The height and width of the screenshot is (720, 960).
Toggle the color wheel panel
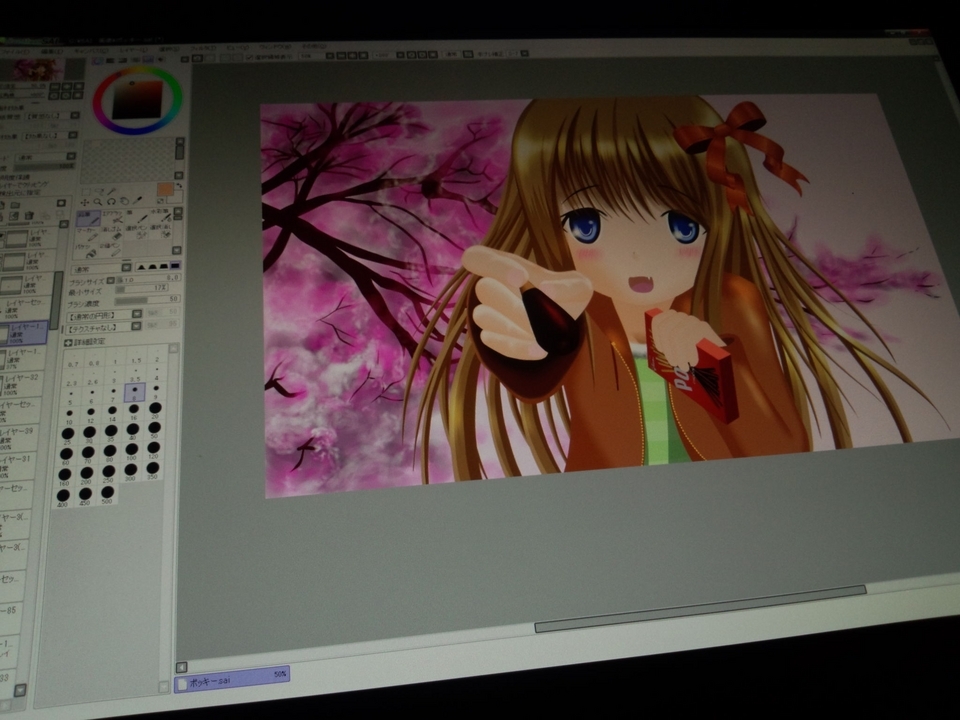(98, 60)
